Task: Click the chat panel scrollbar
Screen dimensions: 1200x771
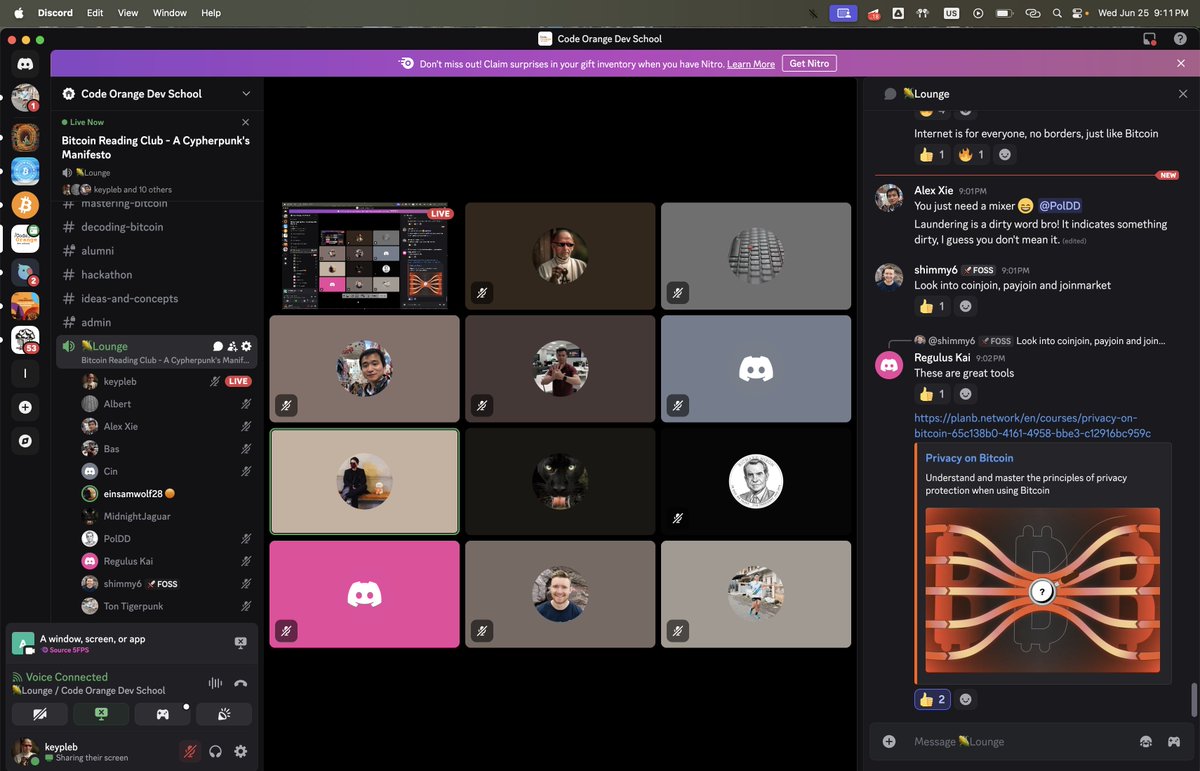Action: (1192, 698)
